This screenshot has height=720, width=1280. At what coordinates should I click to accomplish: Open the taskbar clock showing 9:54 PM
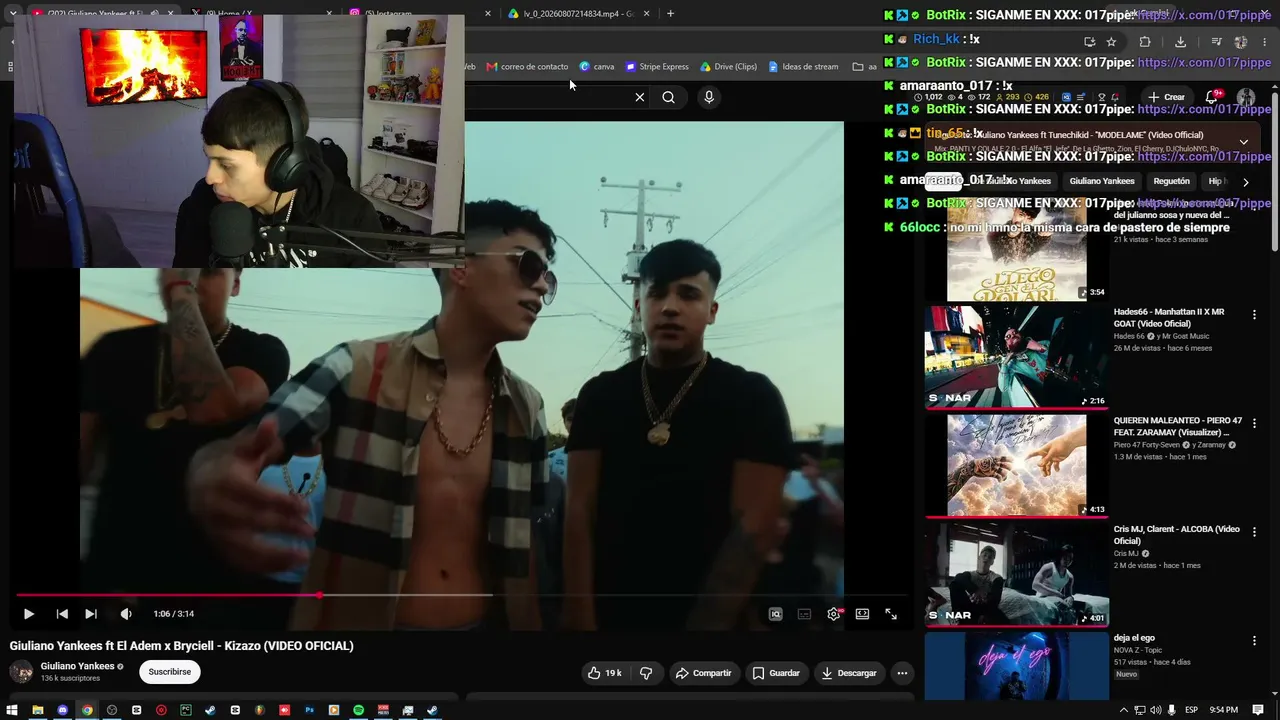coord(1224,710)
